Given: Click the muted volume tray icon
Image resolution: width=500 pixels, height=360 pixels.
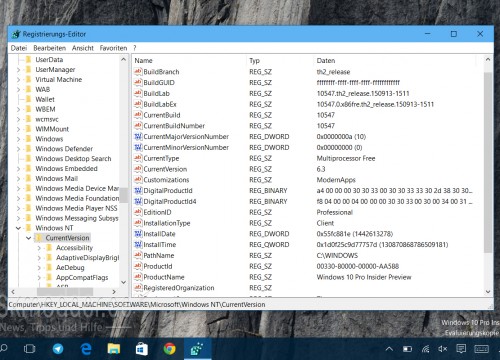Looking at the screenshot, I should tap(443, 349).
